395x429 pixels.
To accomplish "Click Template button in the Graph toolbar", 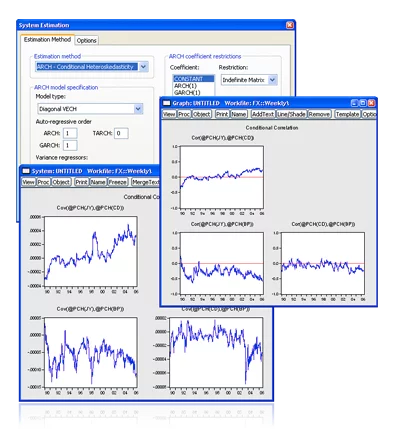I will tap(347, 114).
